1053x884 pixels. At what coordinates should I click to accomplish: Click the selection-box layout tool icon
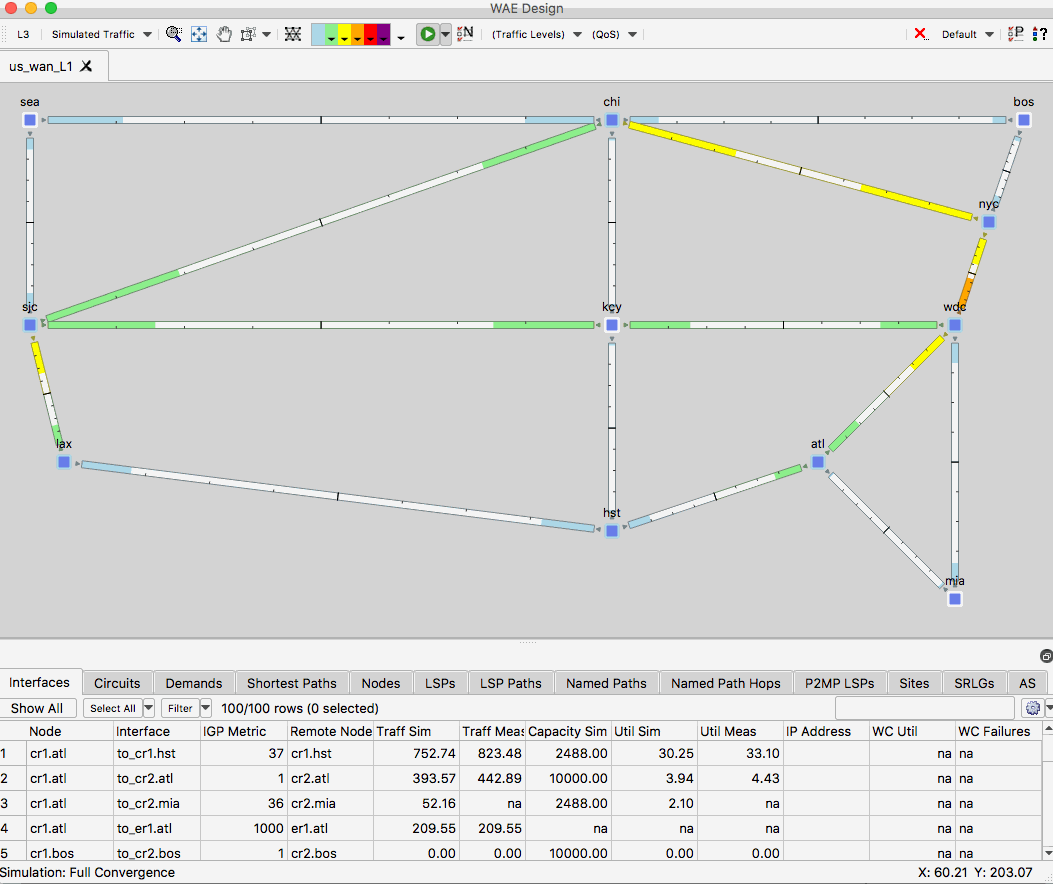pos(248,34)
